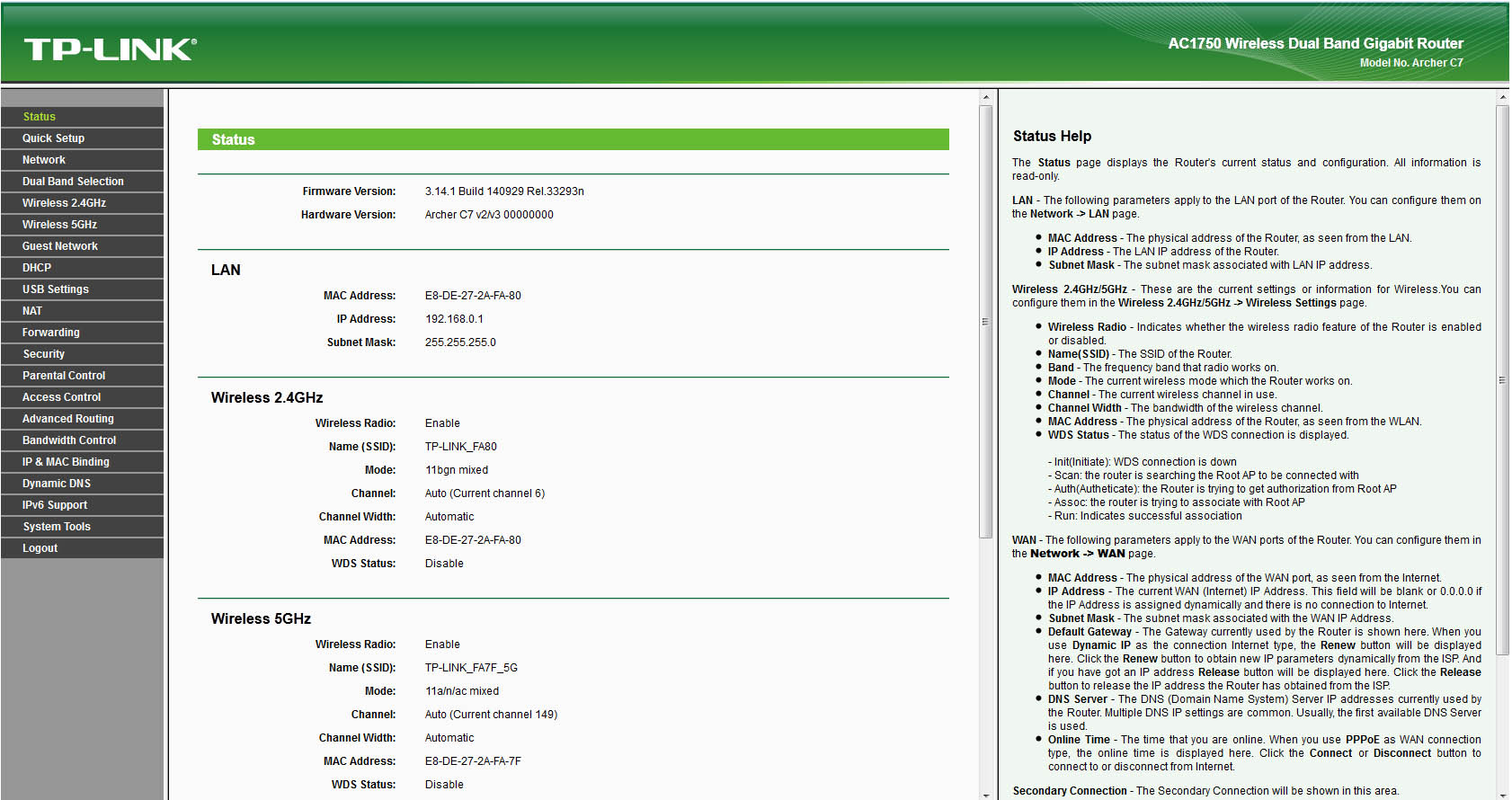Screen dimensions: 1512x800
Task: Click AC1750 Wireless Dual Band Gigabit Router title
Action: 1315,43
